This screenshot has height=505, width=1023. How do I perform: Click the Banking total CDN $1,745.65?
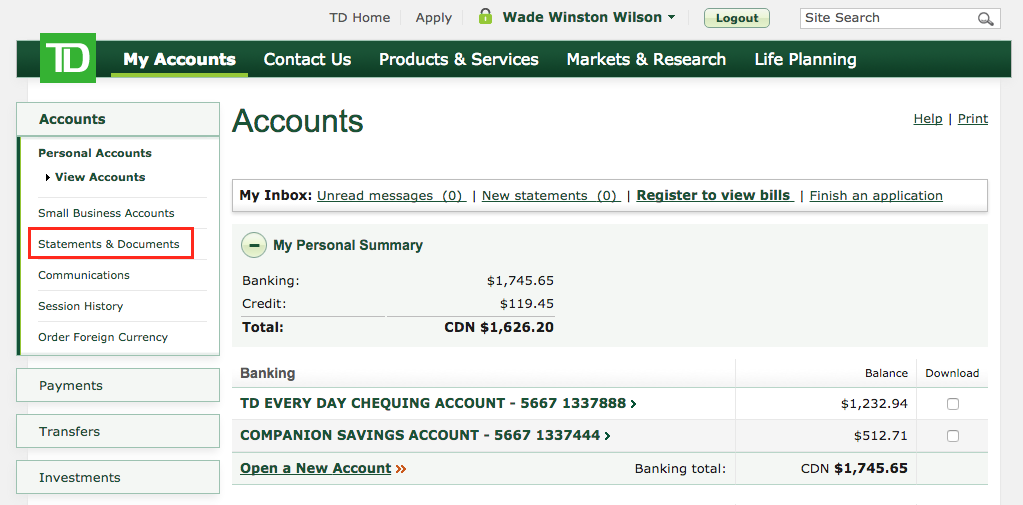(854, 468)
